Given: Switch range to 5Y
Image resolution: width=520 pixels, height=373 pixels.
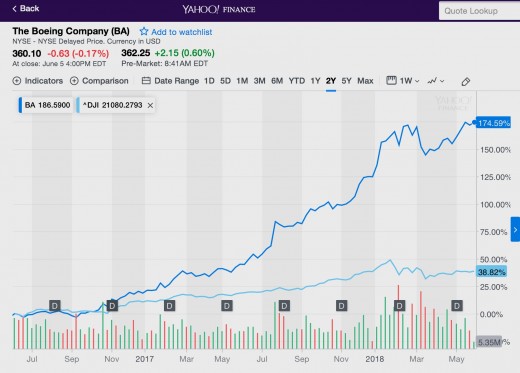Looking at the screenshot, I should [x=346, y=81].
